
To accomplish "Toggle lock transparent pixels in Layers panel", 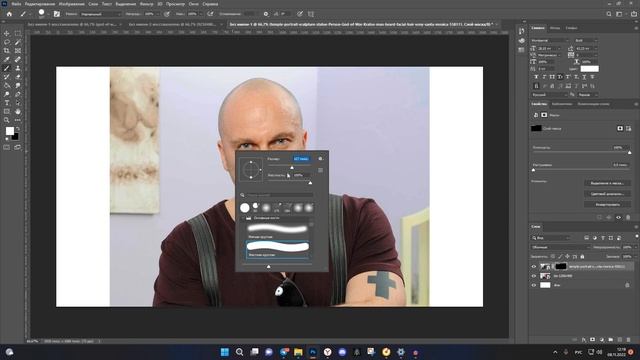I will (x=553, y=256).
